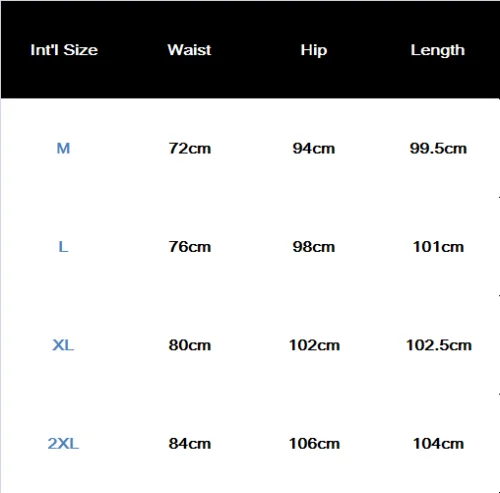Click the 102.5cm length value
The image size is (500, 493).
439,345
